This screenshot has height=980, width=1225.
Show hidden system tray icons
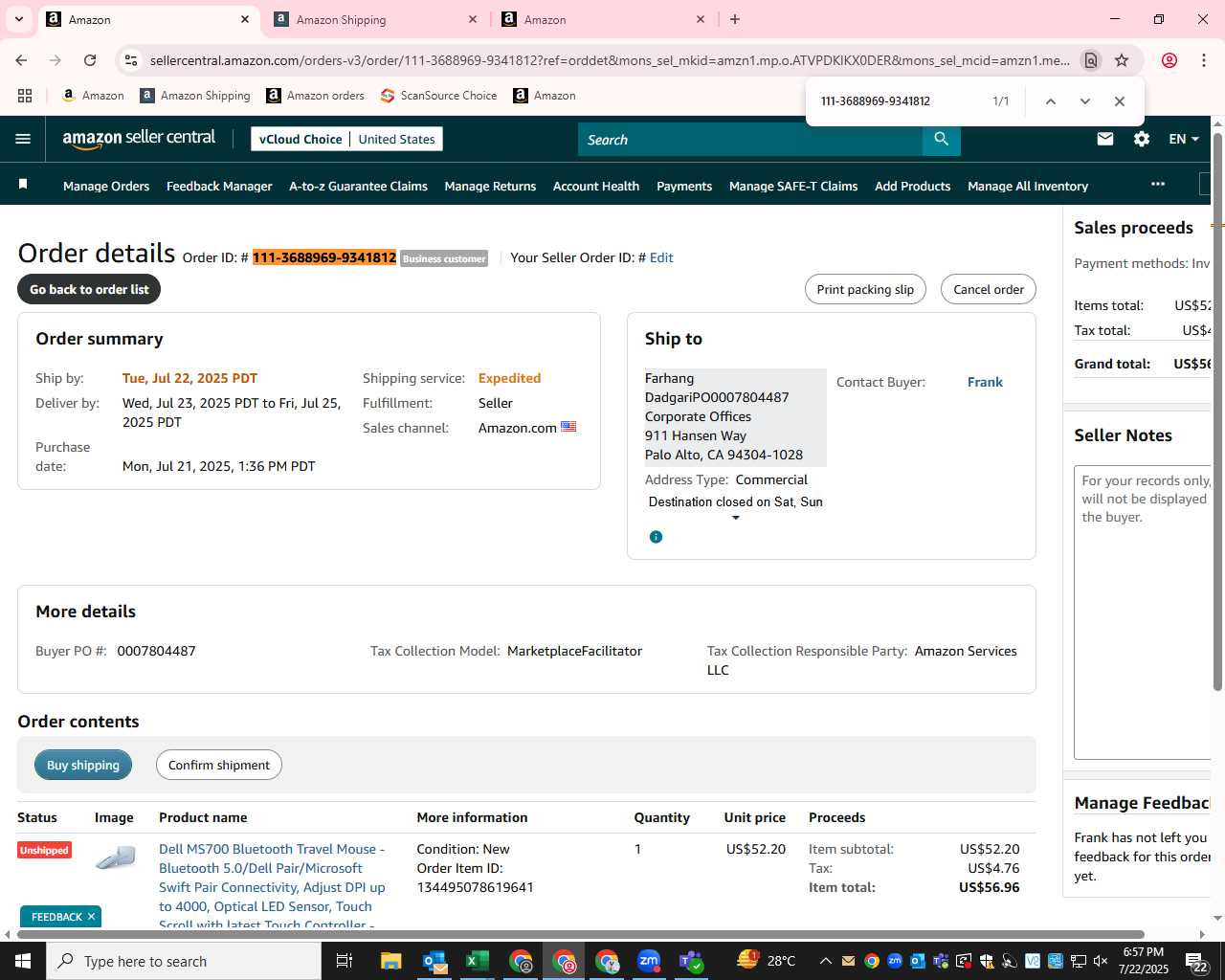point(825,961)
